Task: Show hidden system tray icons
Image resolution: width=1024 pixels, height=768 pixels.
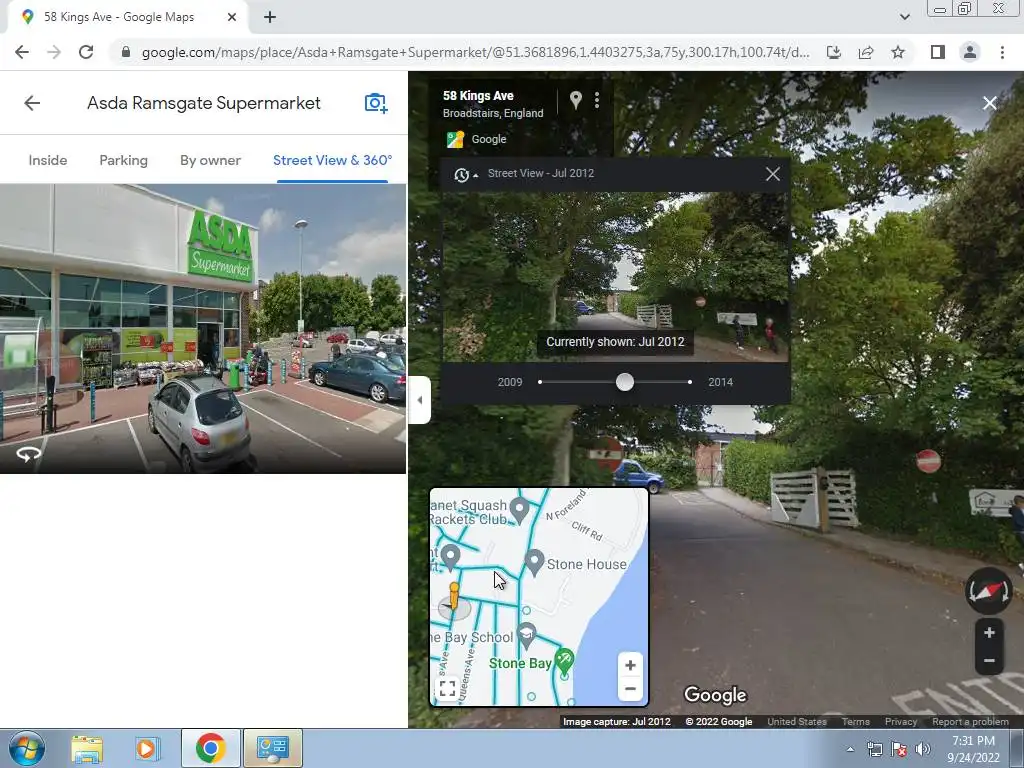Action: 850,749
